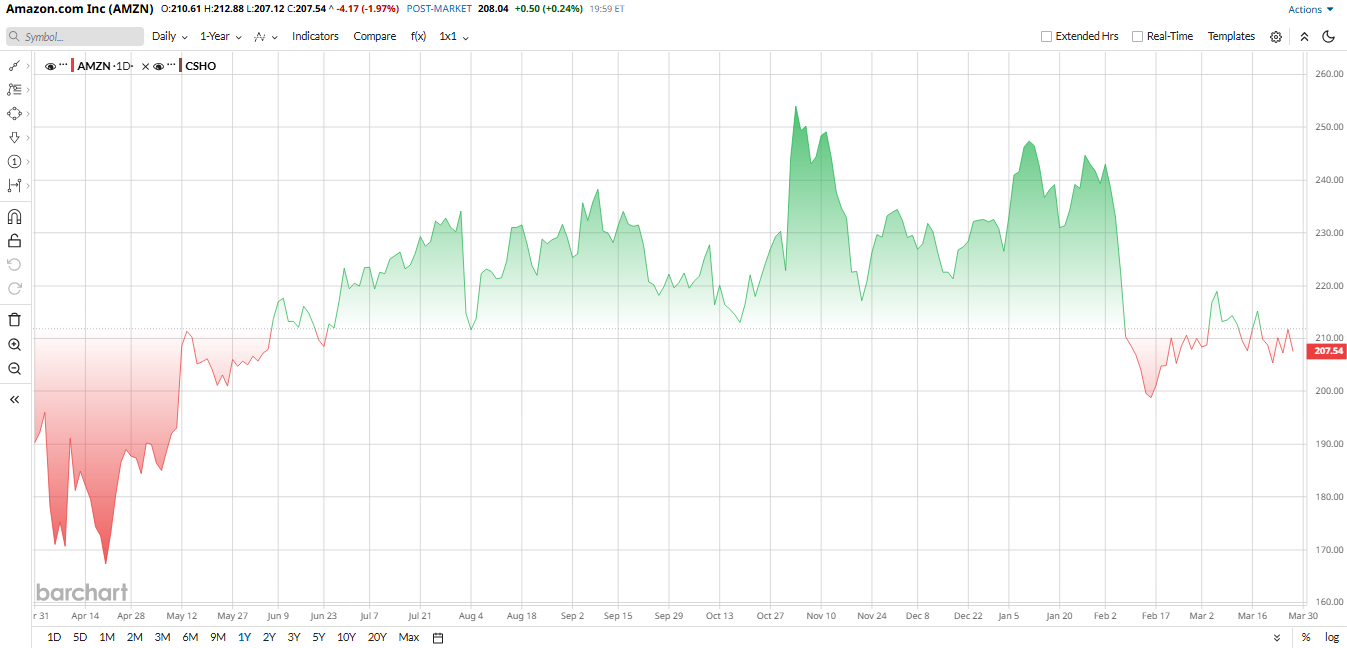Open the Templates menu
The width and height of the screenshot is (1347, 648).
pos(1231,36)
